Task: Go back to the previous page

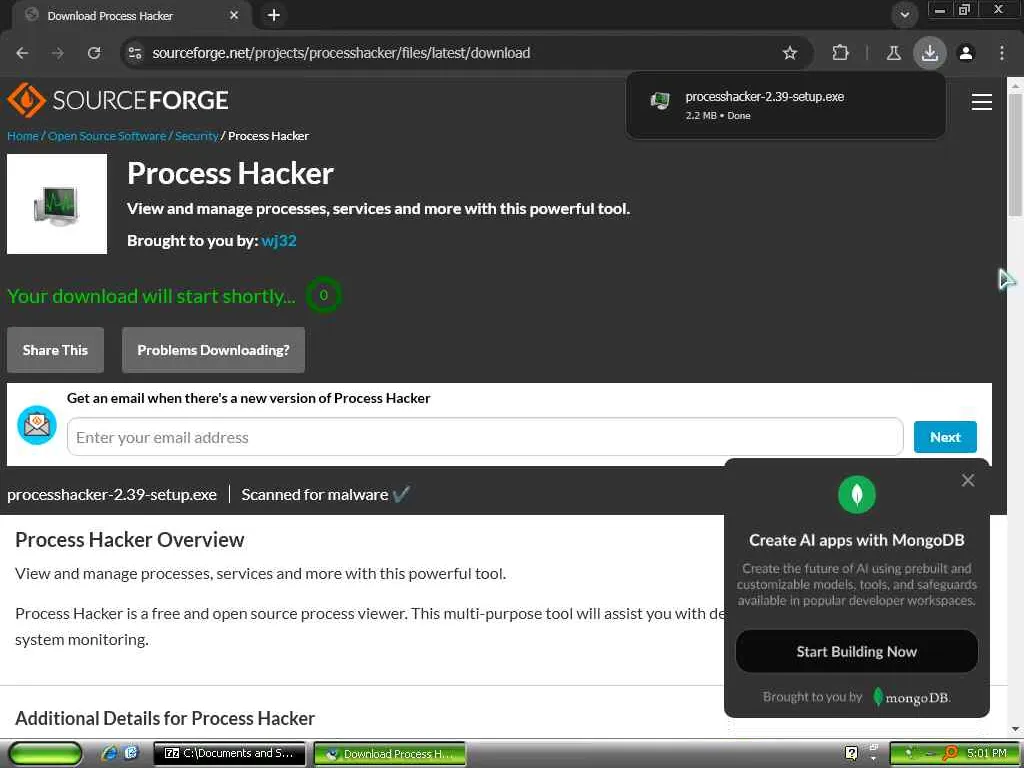Action: [x=22, y=53]
